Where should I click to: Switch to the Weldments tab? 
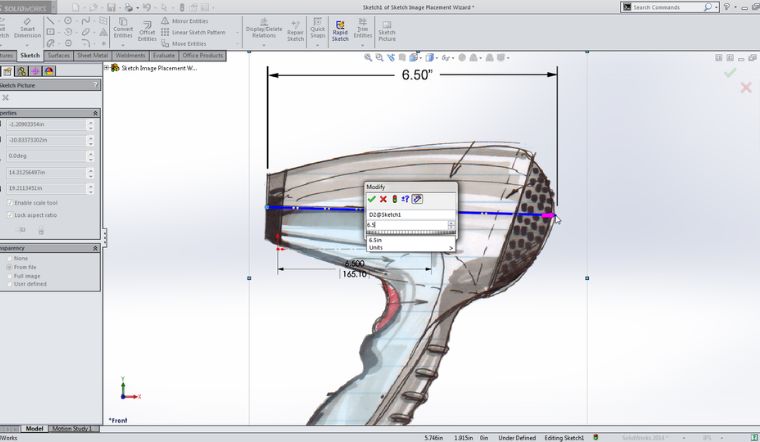130,55
